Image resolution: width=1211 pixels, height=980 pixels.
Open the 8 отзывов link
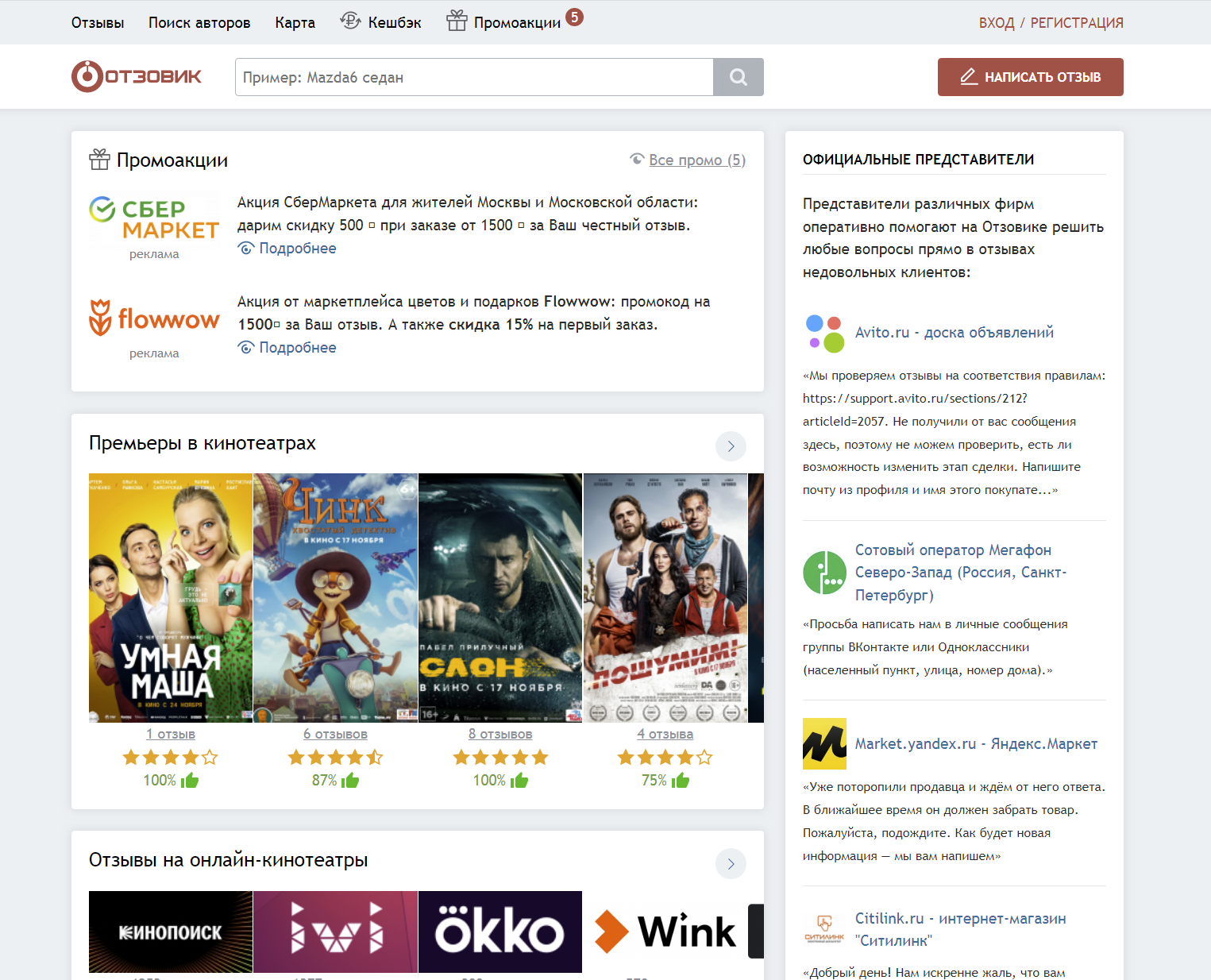pos(500,734)
